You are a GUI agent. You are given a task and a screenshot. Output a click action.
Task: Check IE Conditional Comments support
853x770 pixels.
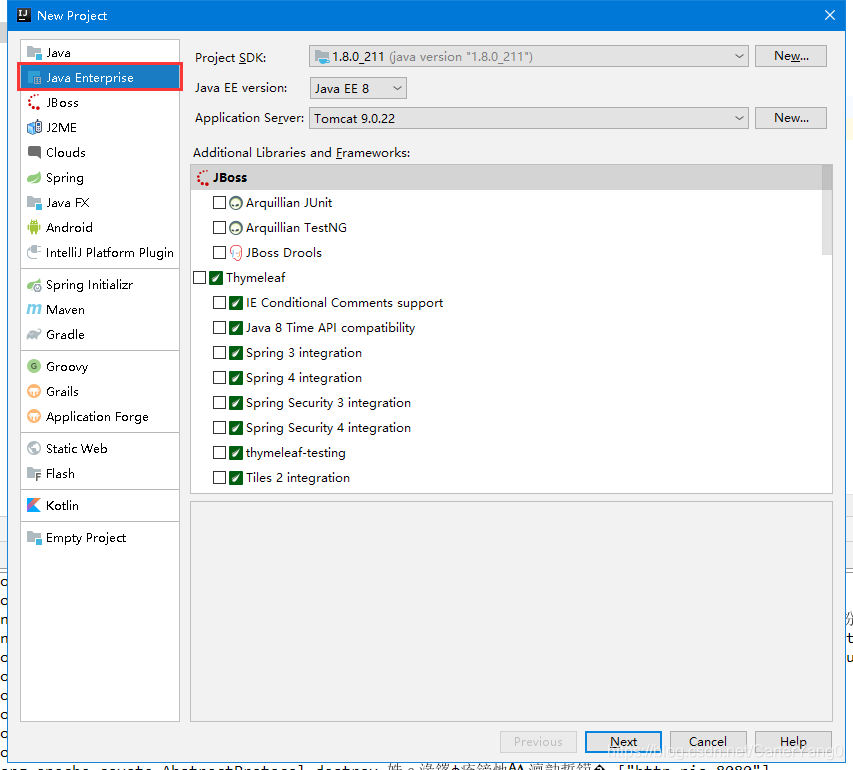tap(219, 303)
